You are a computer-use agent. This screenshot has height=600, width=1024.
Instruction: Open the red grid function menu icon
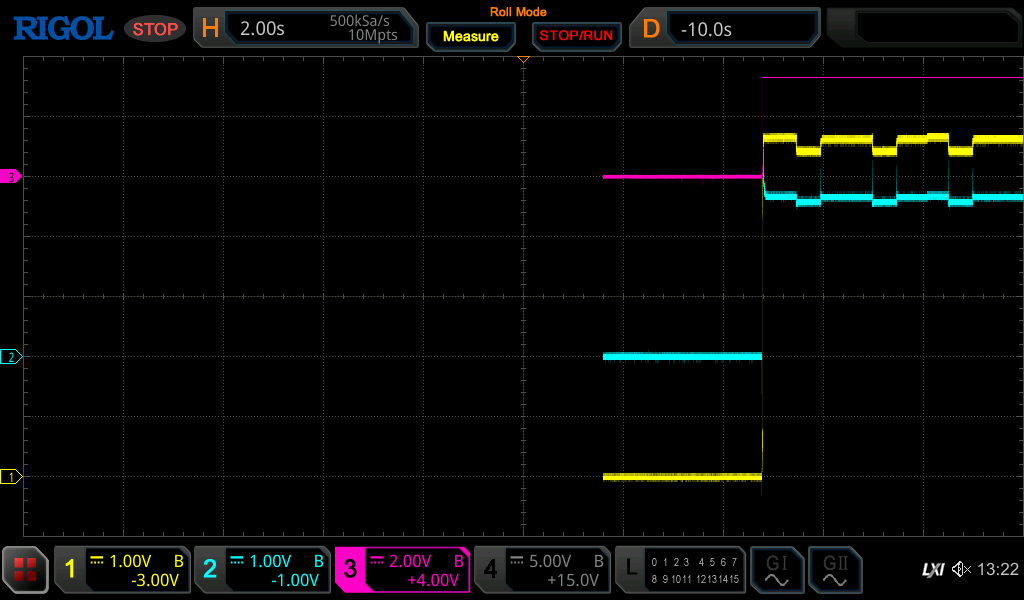25,569
